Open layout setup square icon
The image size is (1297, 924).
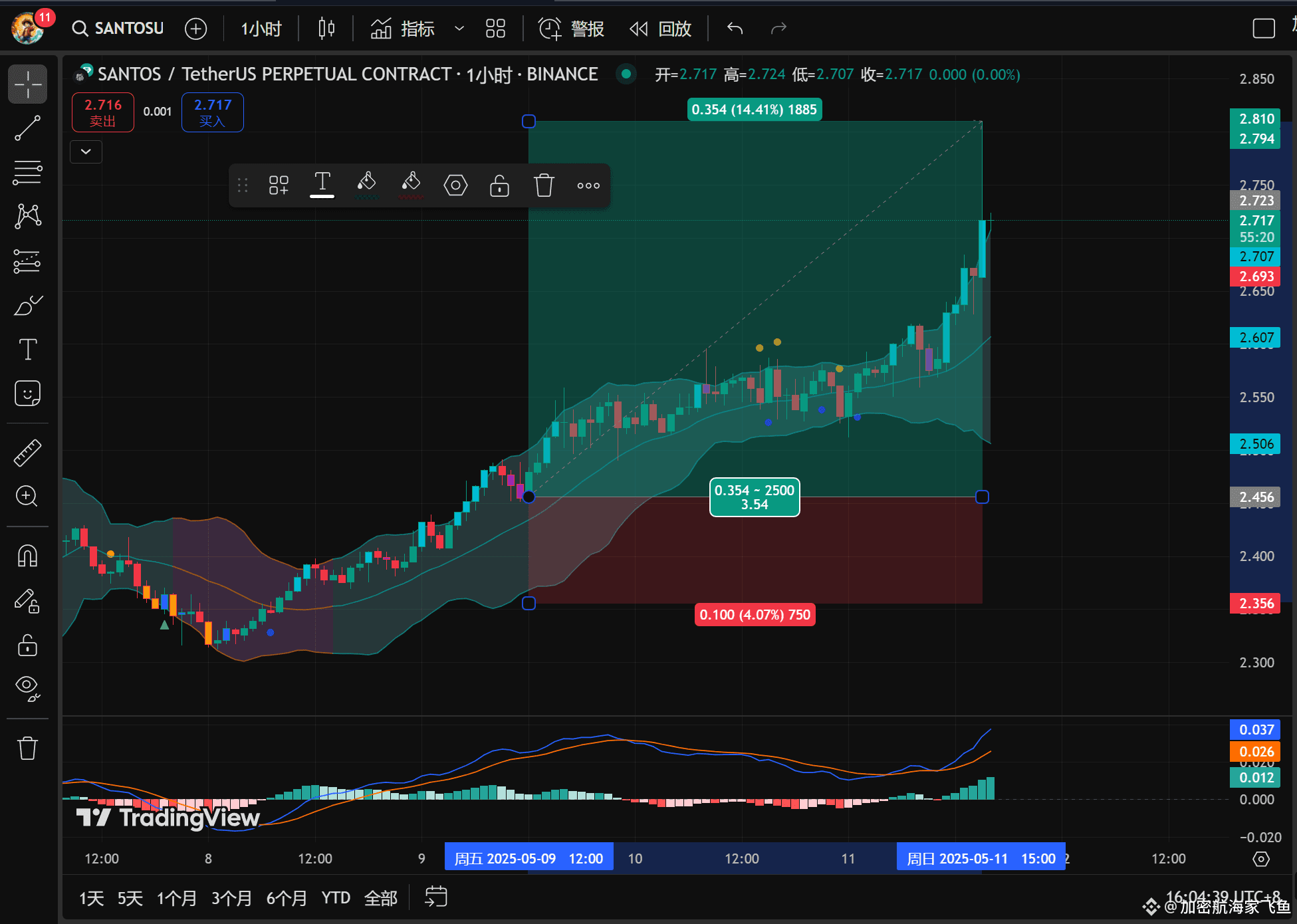click(x=1263, y=29)
